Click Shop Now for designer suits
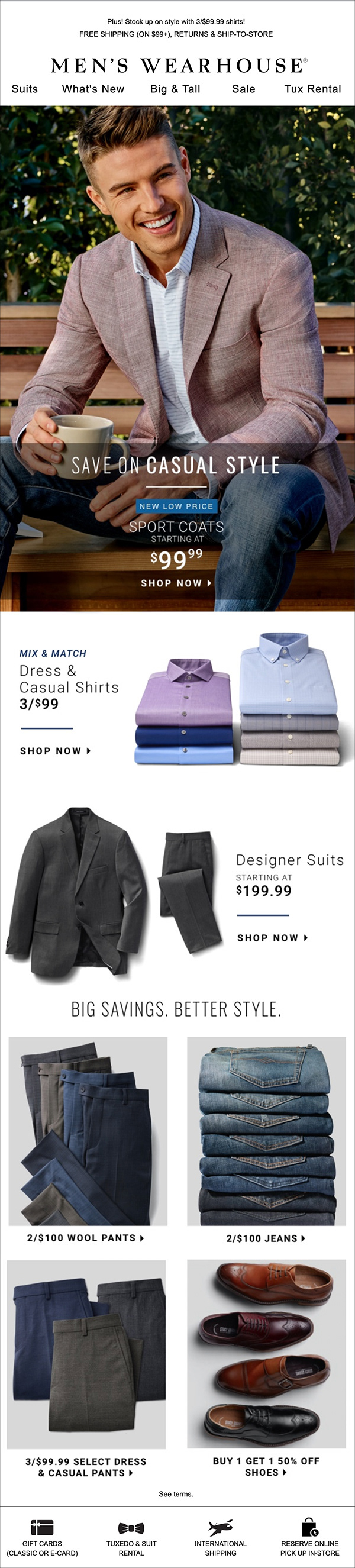The height and width of the screenshot is (1568, 355). [x=273, y=938]
